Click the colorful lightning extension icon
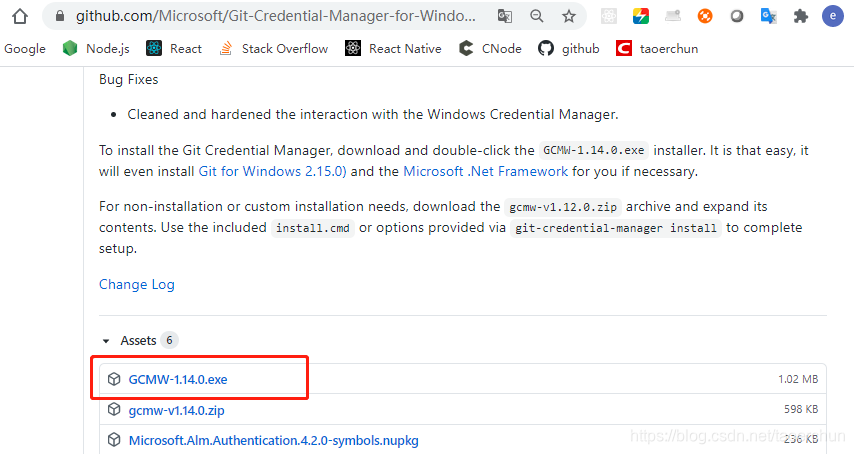This screenshot has width=854, height=454. [x=641, y=16]
